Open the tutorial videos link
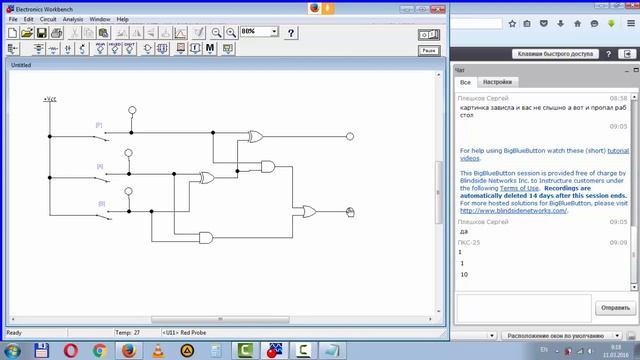Image resolution: width=640 pixels, height=360 pixels. (544, 154)
